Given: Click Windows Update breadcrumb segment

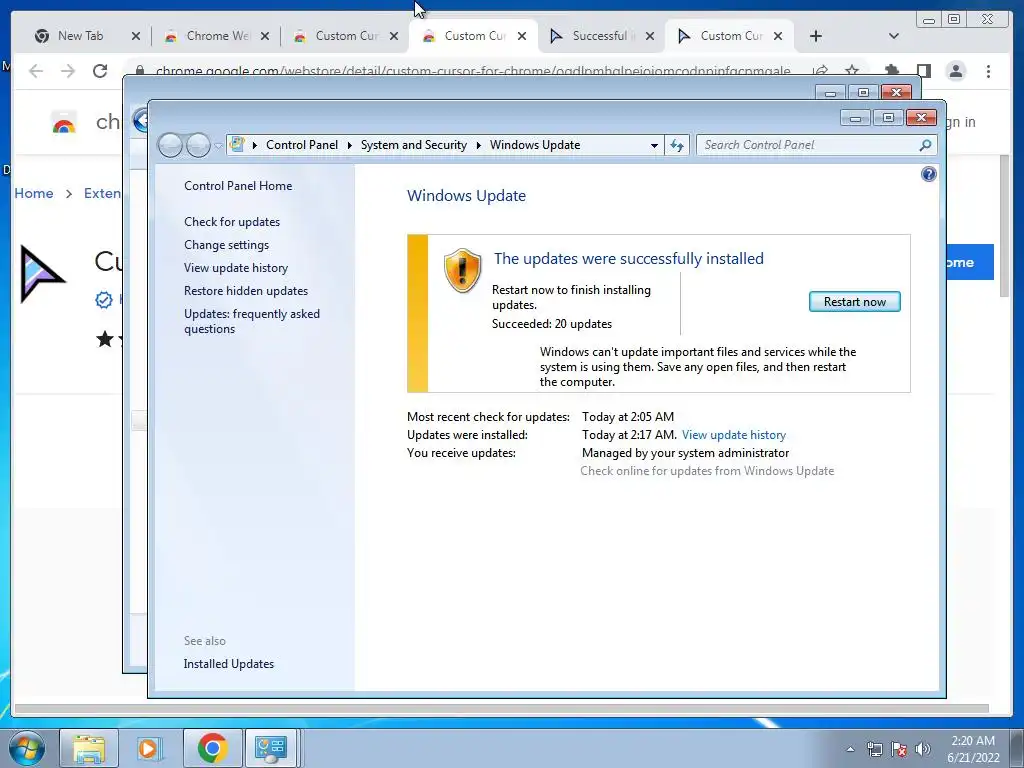Looking at the screenshot, I should (x=535, y=145).
